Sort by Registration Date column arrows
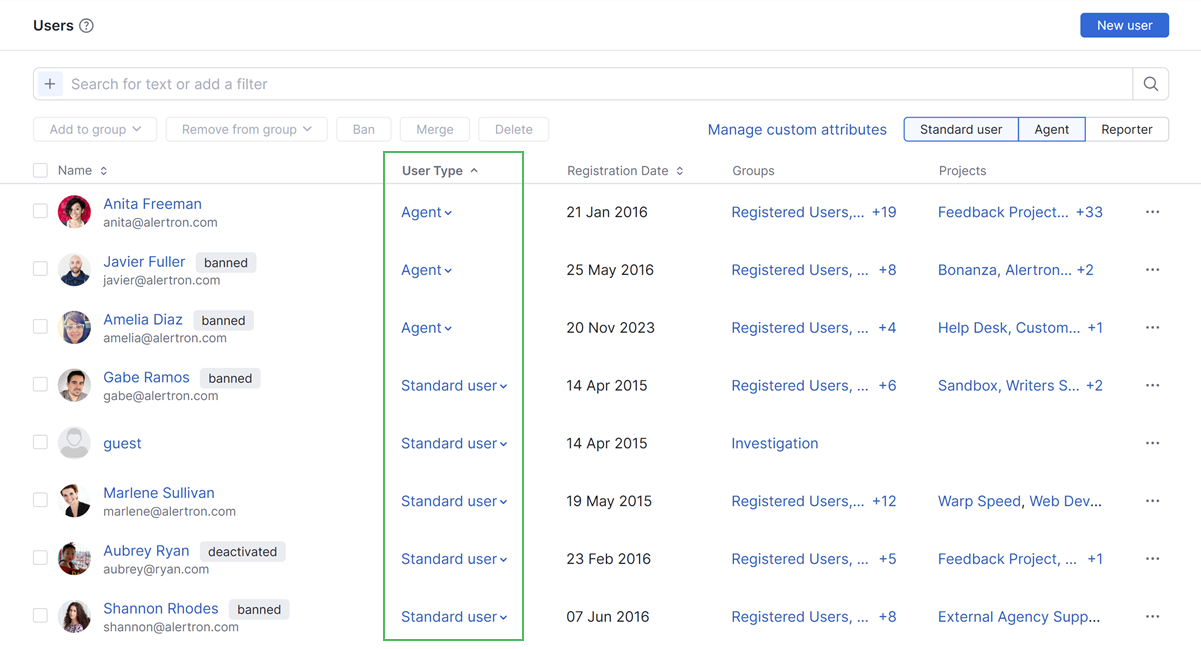The height and width of the screenshot is (649, 1201). (680, 171)
